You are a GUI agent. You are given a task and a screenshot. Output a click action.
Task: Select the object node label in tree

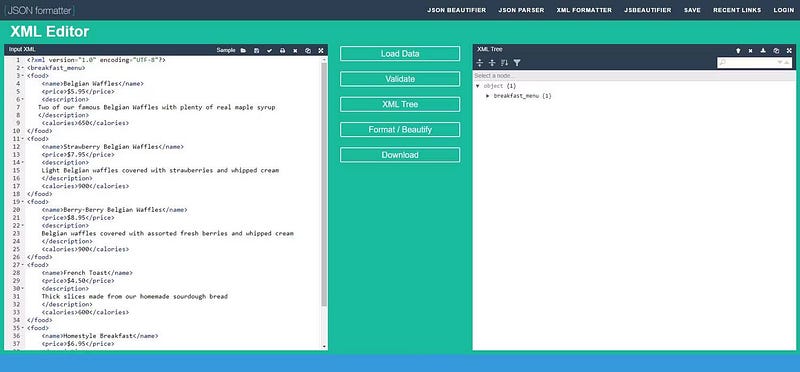coord(493,86)
